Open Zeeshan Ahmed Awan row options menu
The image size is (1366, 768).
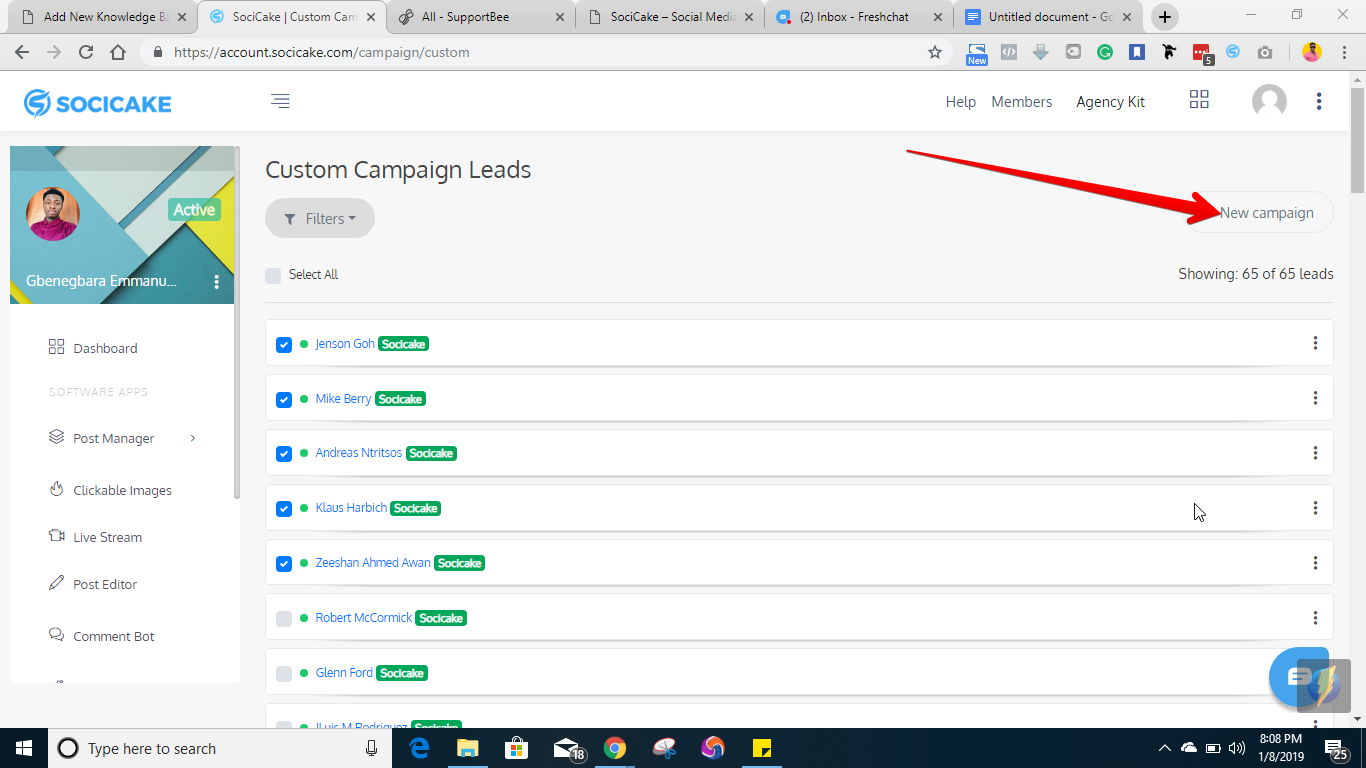point(1315,563)
